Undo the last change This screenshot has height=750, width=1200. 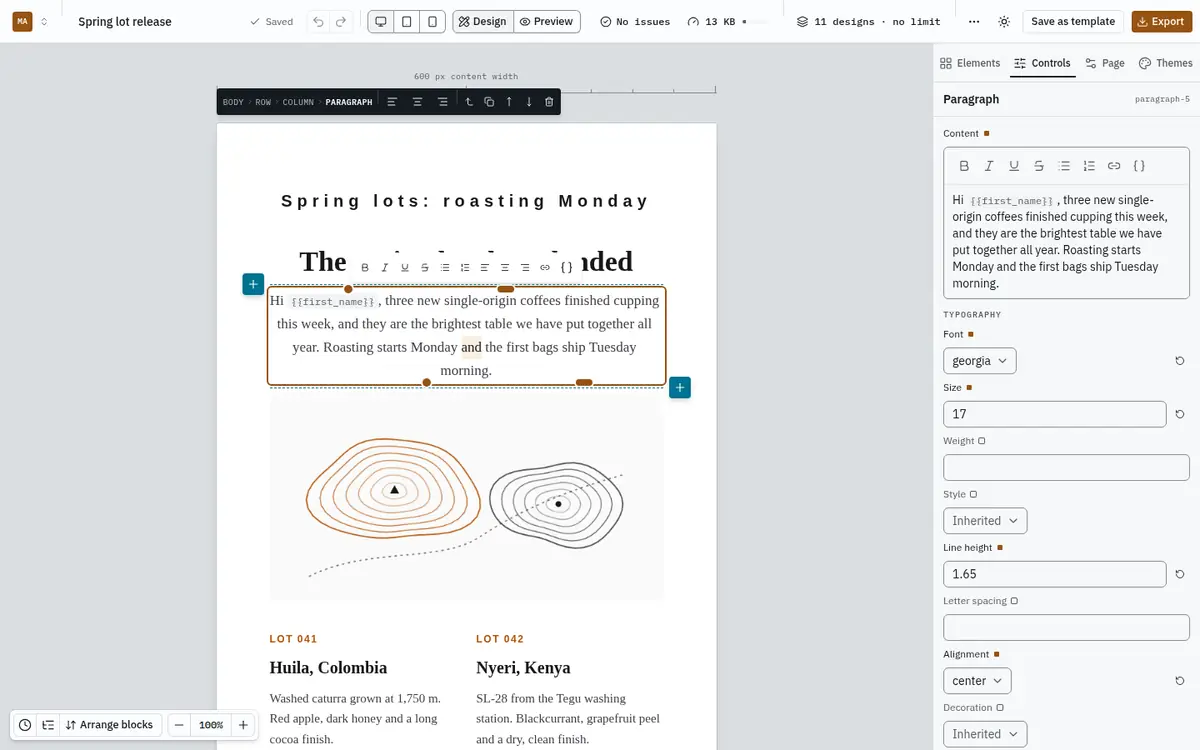[318, 21]
